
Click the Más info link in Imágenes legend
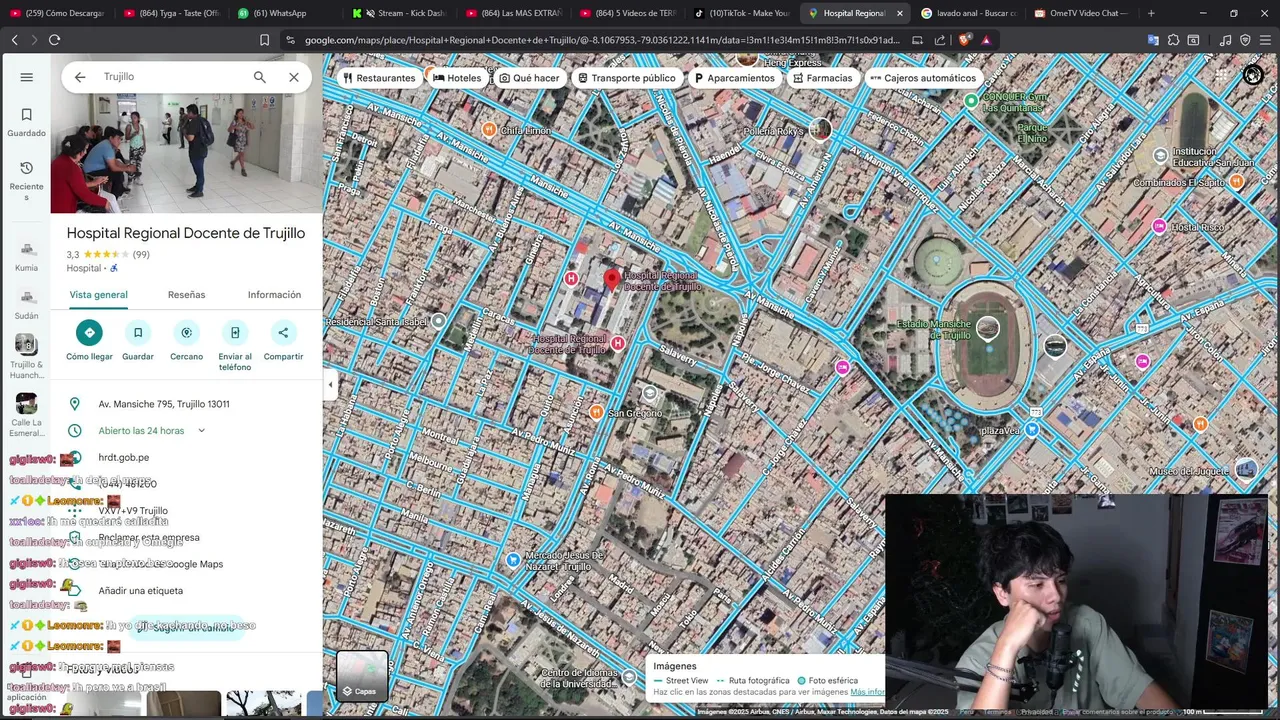coord(867,692)
